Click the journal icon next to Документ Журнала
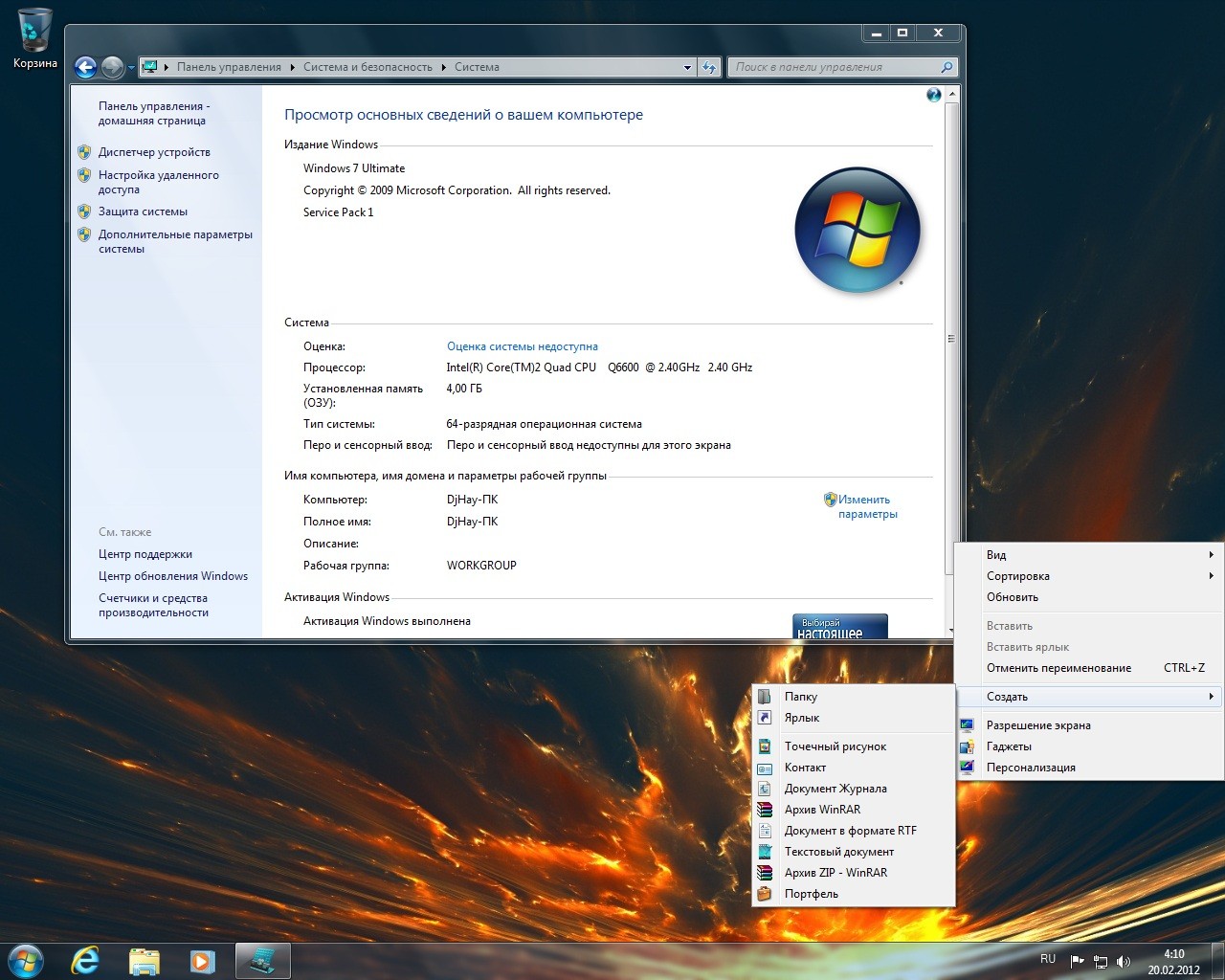 (765, 789)
